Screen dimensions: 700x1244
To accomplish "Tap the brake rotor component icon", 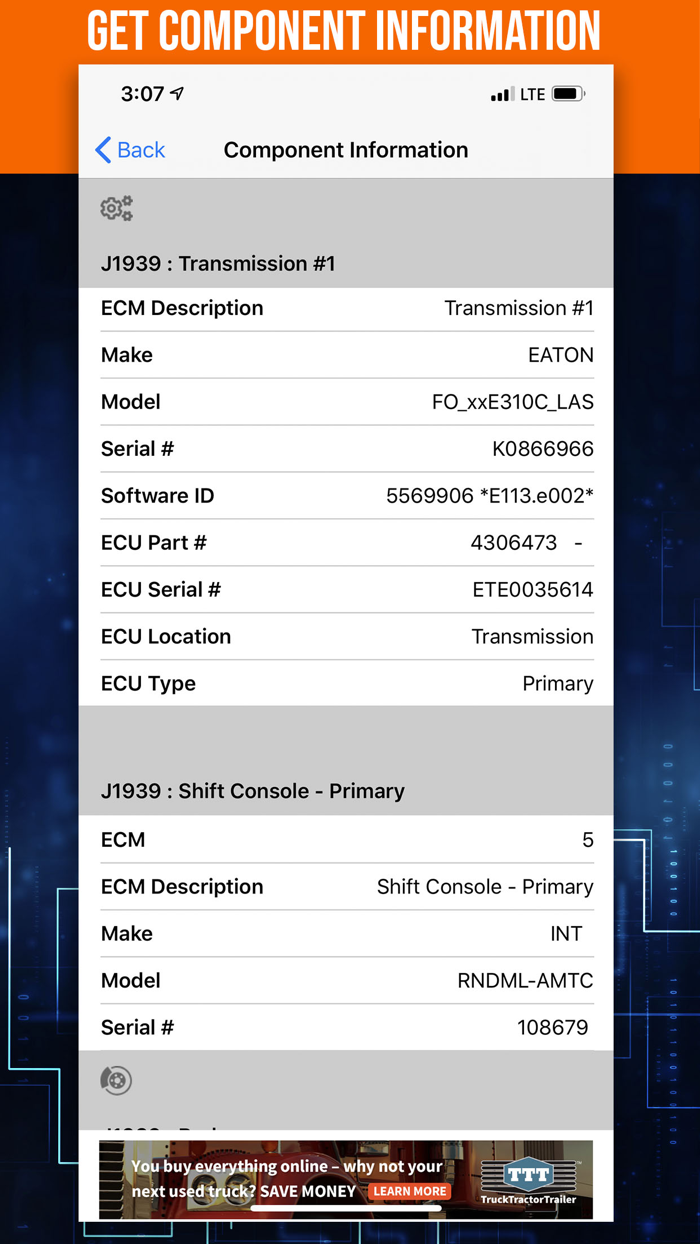I will (x=116, y=1081).
